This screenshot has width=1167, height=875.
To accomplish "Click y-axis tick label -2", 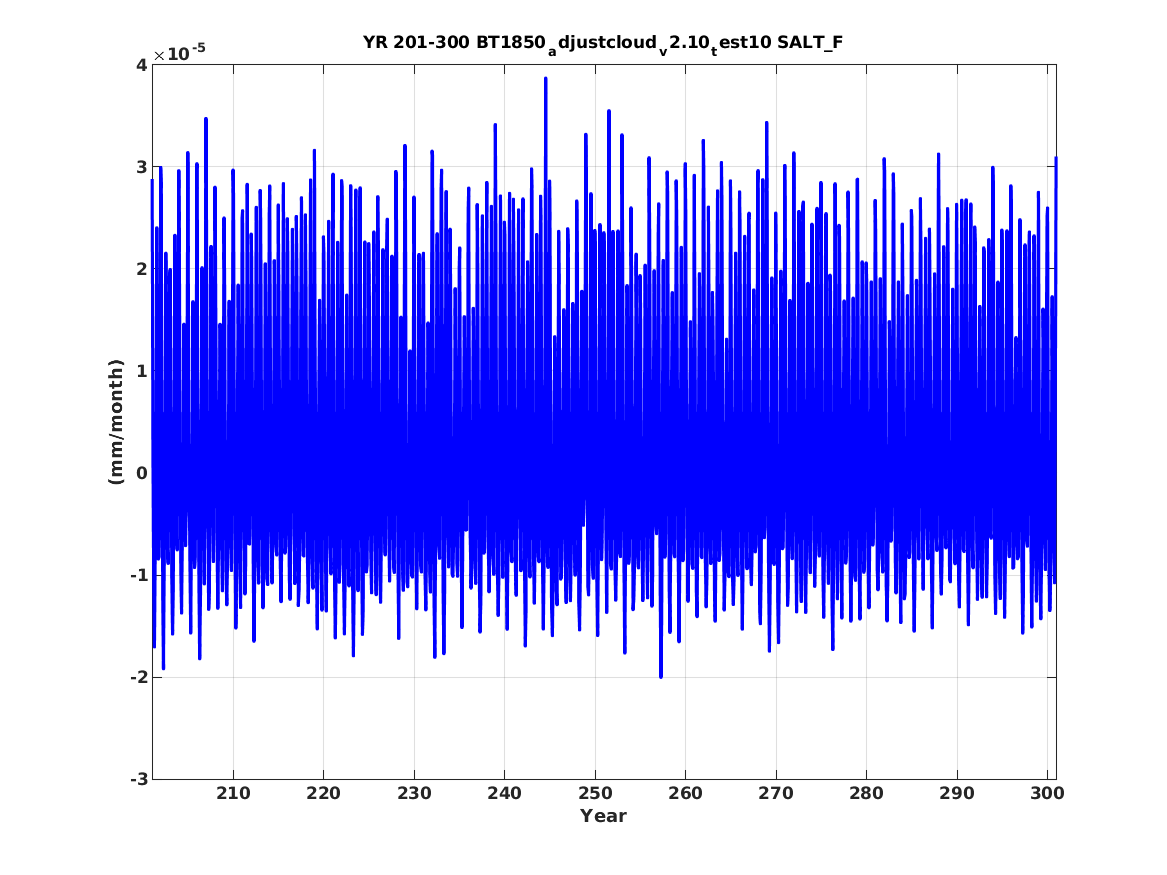I will coord(139,678).
